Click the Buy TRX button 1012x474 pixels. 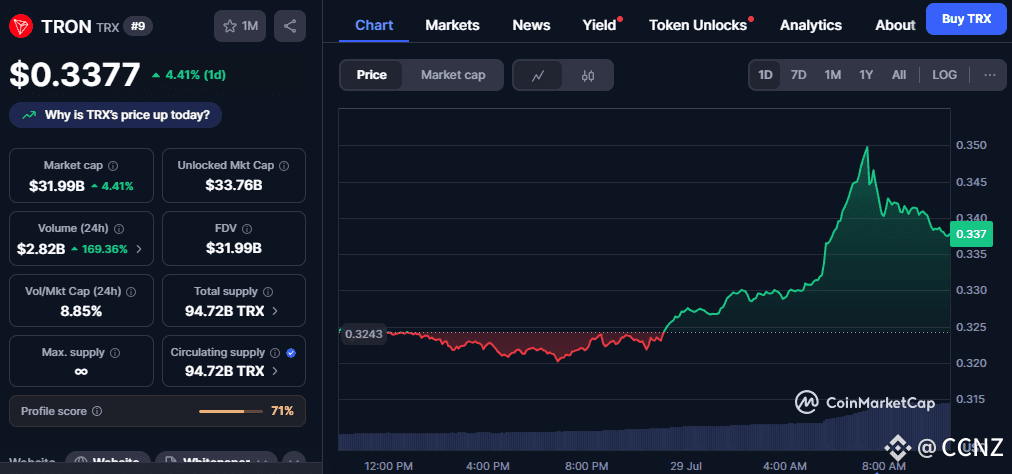(966, 19)
